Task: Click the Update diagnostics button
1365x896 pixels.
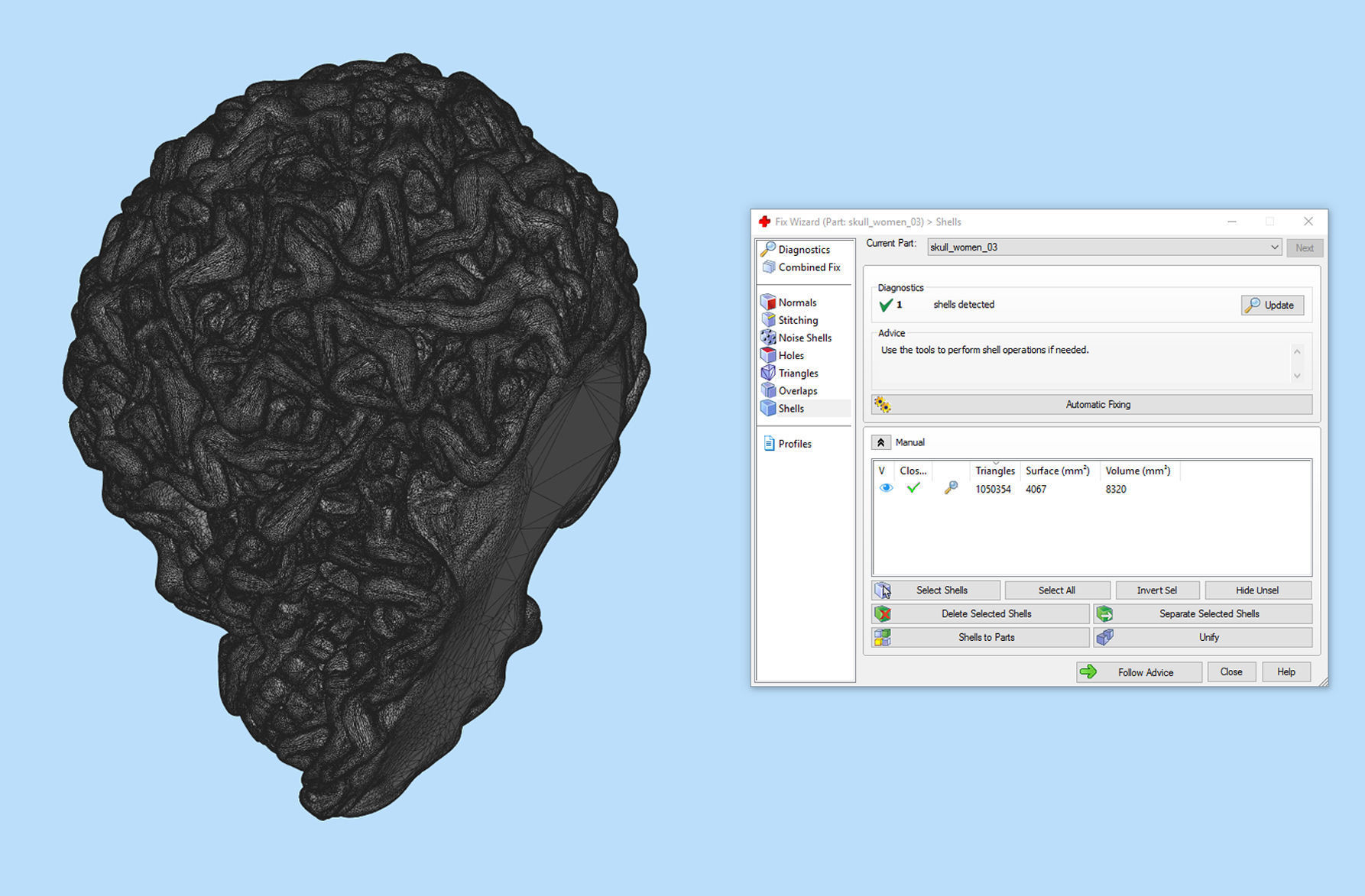Action: [1273, 305]
